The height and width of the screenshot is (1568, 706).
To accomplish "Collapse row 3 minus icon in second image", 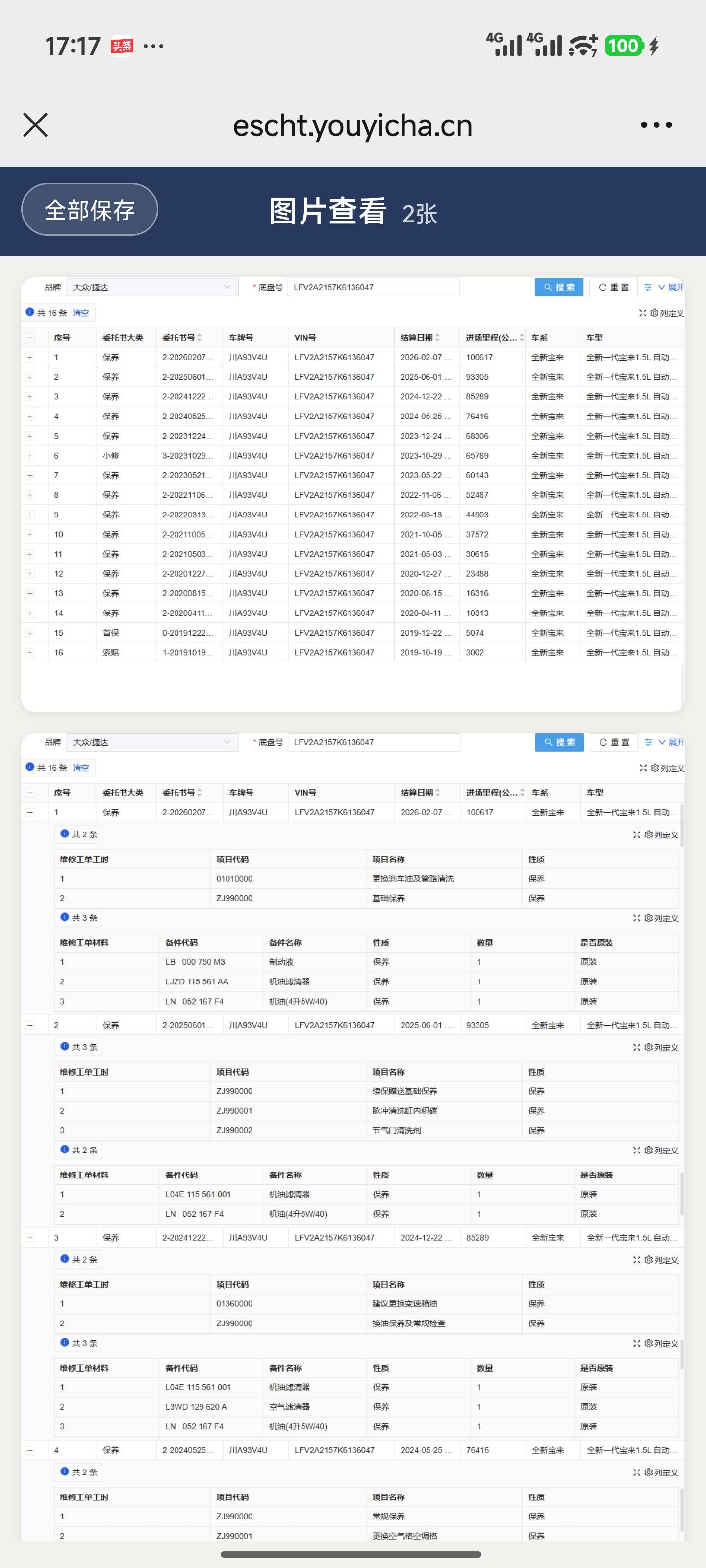I will (x=30, y=1237).
